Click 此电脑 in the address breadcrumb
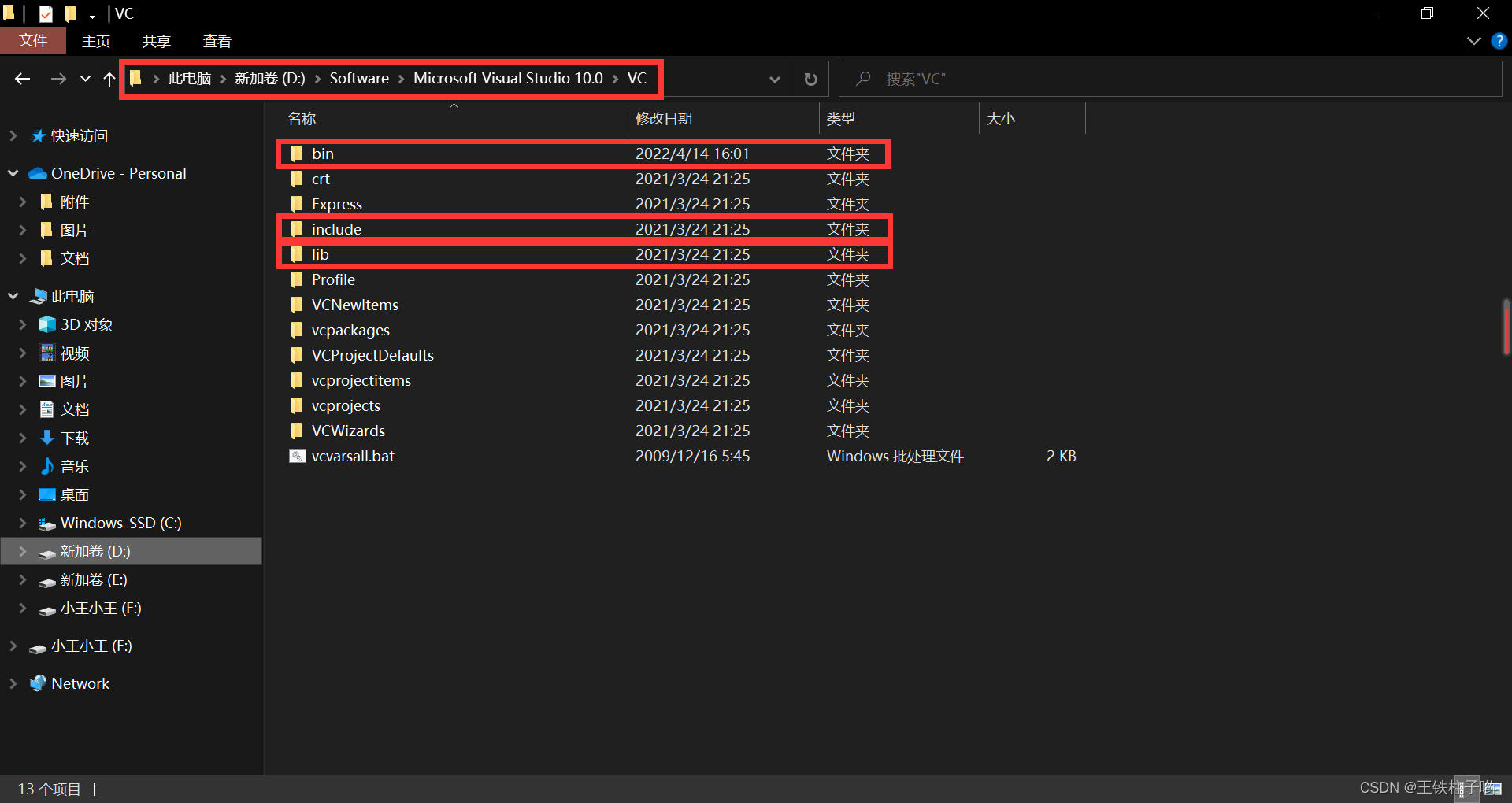This screenshot has height=803, width=1512. point(190,79)
